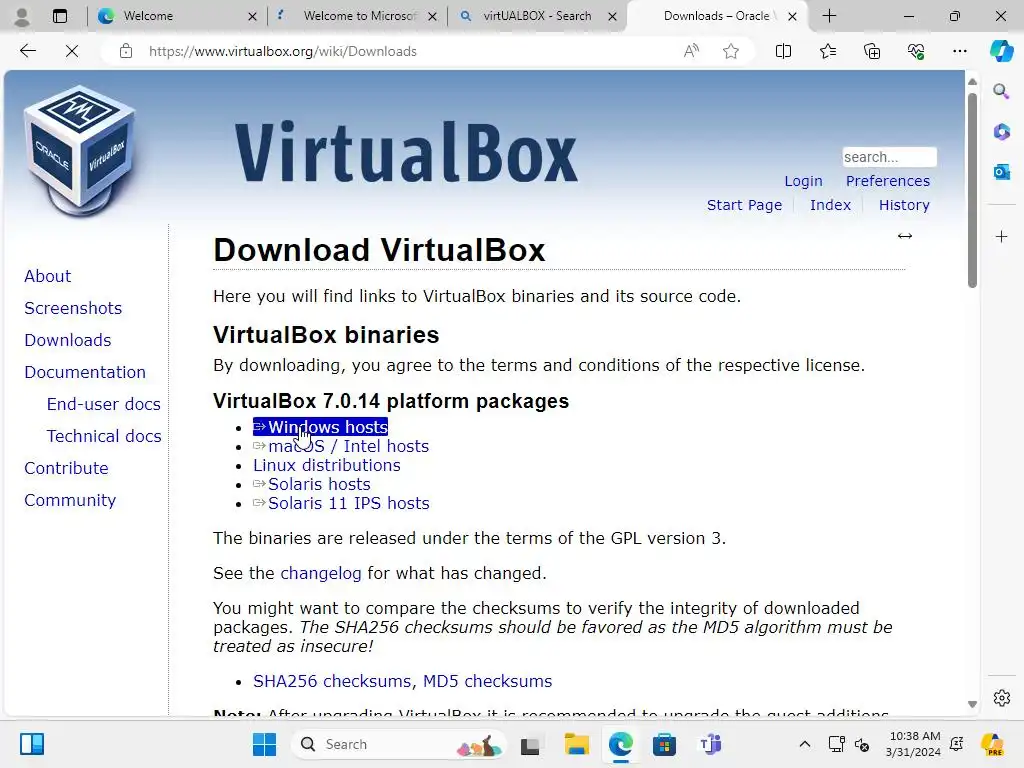This screenshot has height=768, width=1024.
Task: Click the browser back arrow
Action: pyautogui.click(x=27, y=51)
